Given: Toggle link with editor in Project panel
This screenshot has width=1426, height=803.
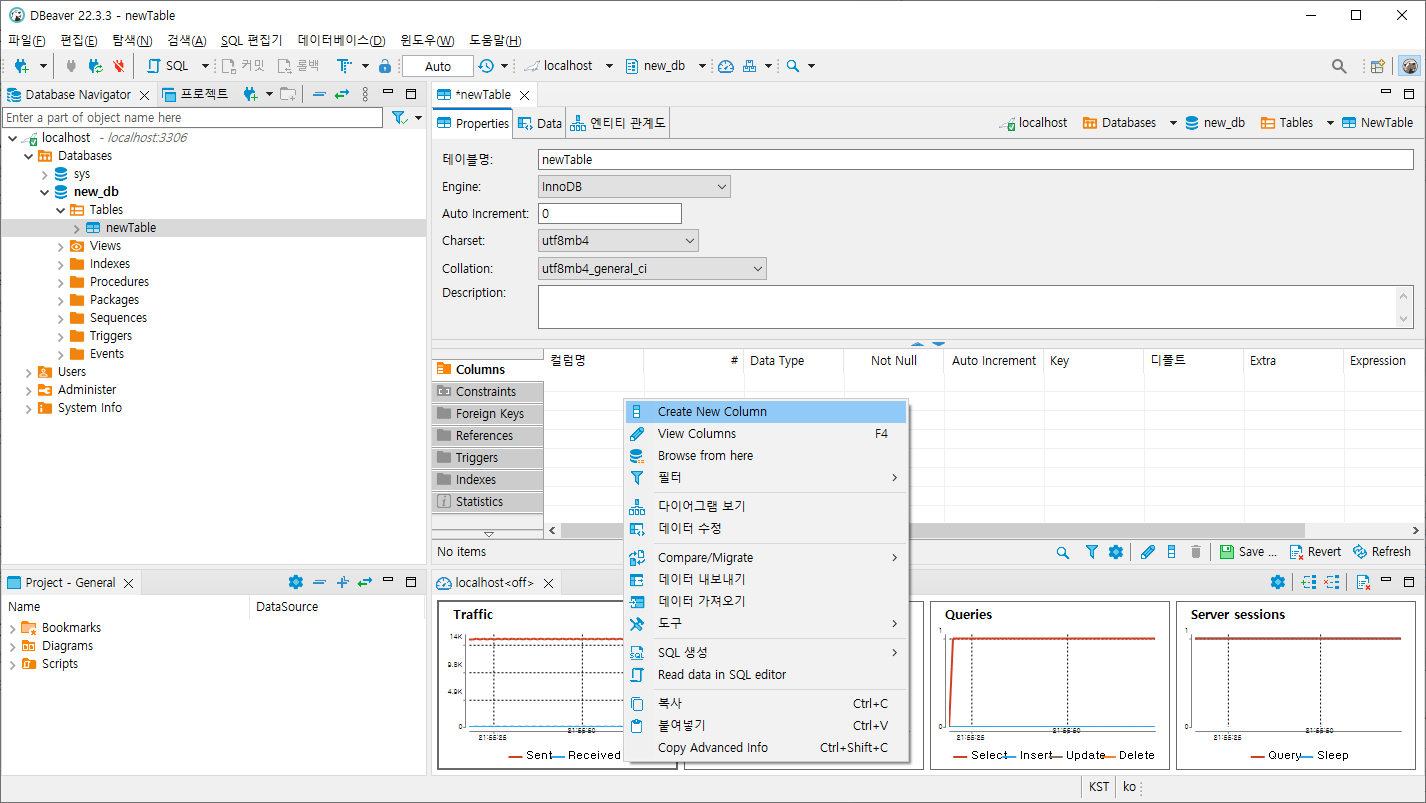Looking at the screenshot, I should click(x=365, y=582).
